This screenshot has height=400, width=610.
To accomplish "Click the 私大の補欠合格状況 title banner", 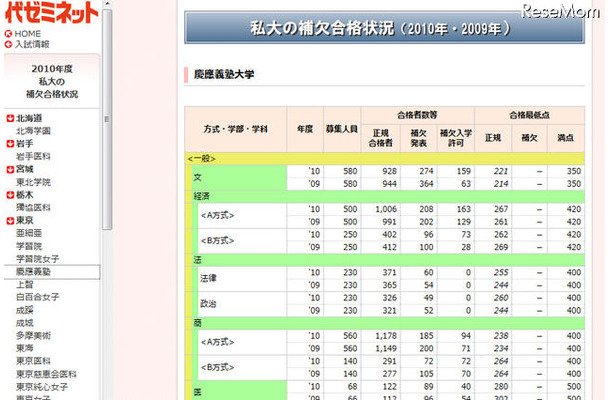I will coord(384,28).
